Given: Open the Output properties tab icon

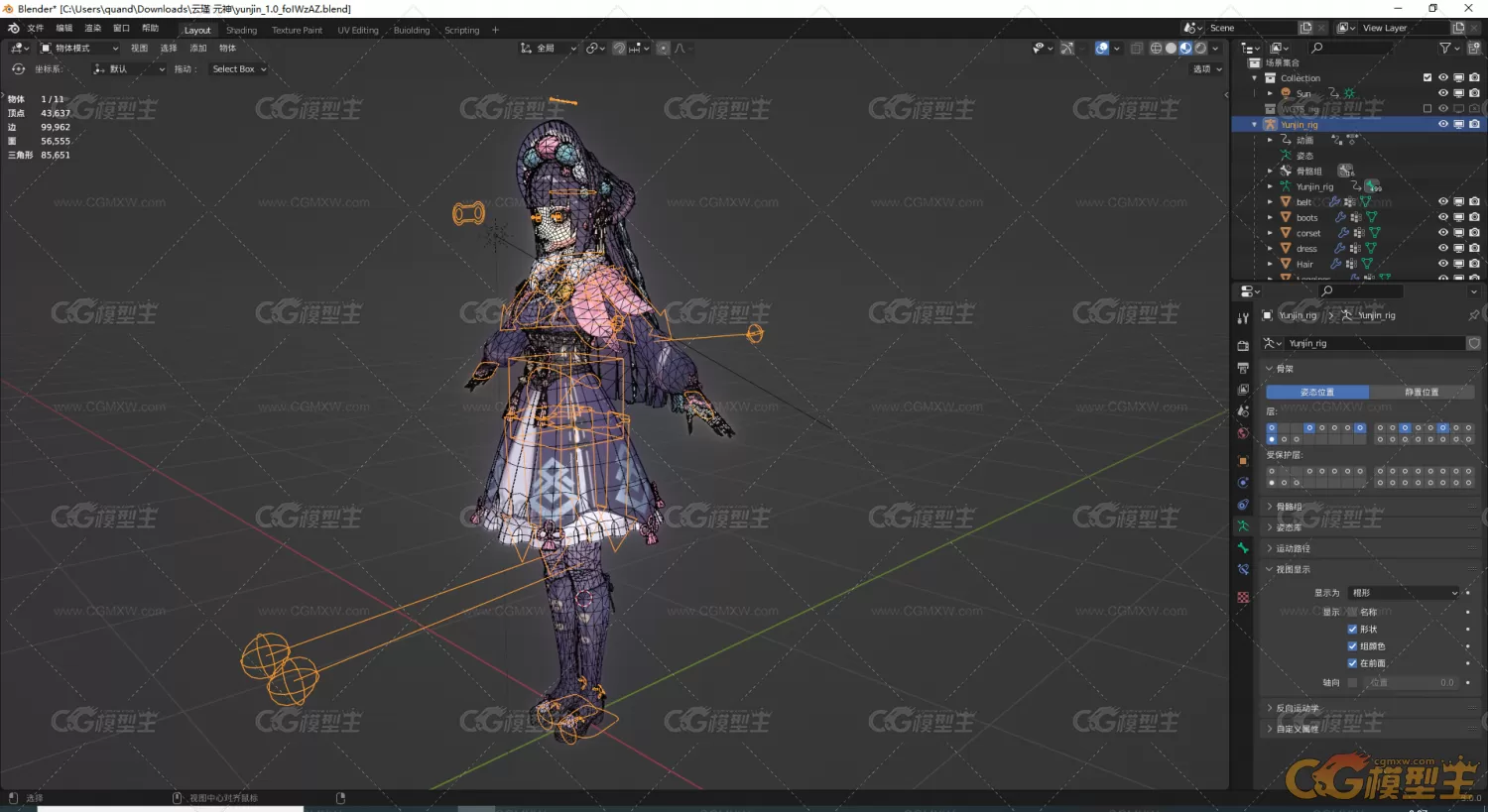Looking at the screenshot, I should coord(1243,368).
